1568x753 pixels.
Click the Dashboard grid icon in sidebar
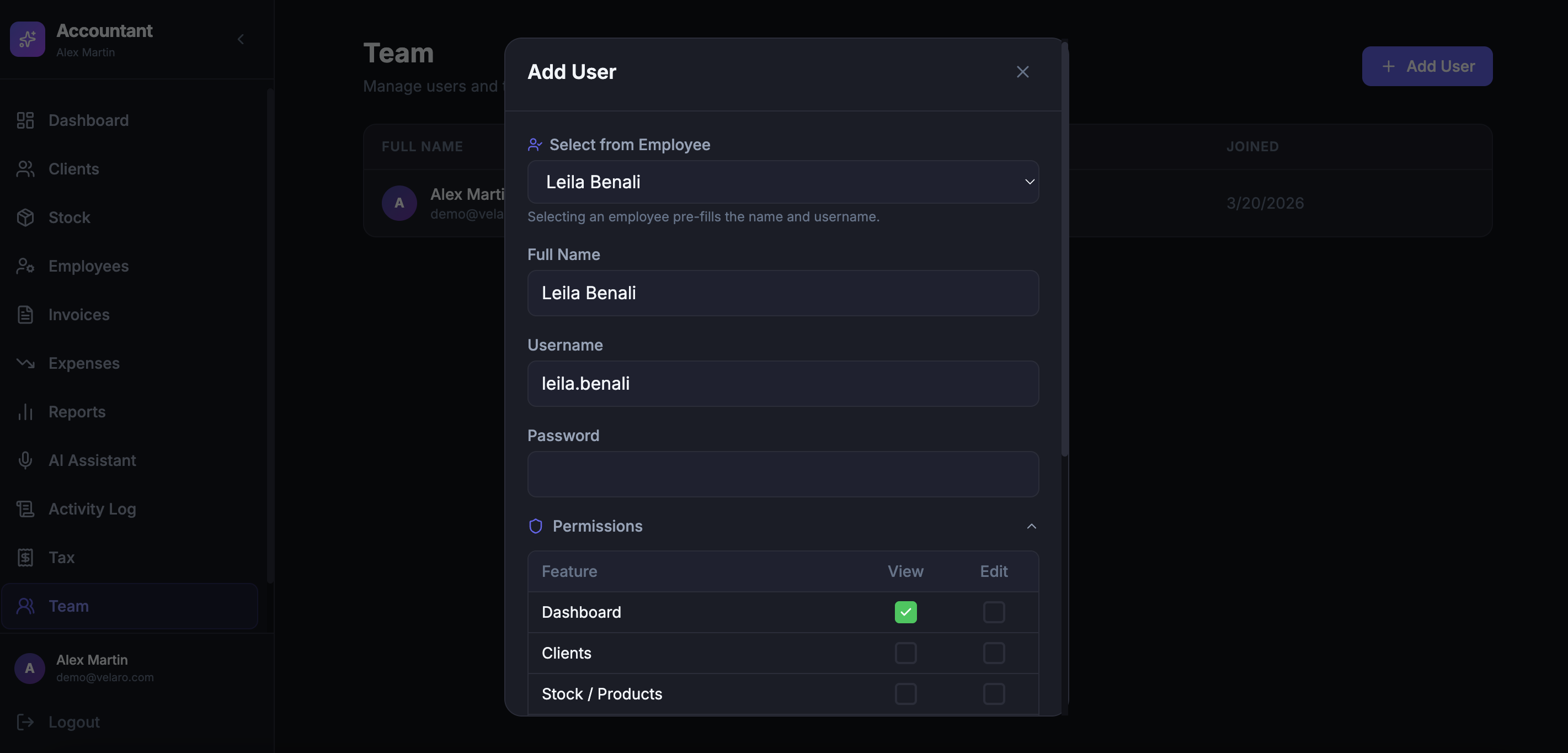(x=25, y=120)
